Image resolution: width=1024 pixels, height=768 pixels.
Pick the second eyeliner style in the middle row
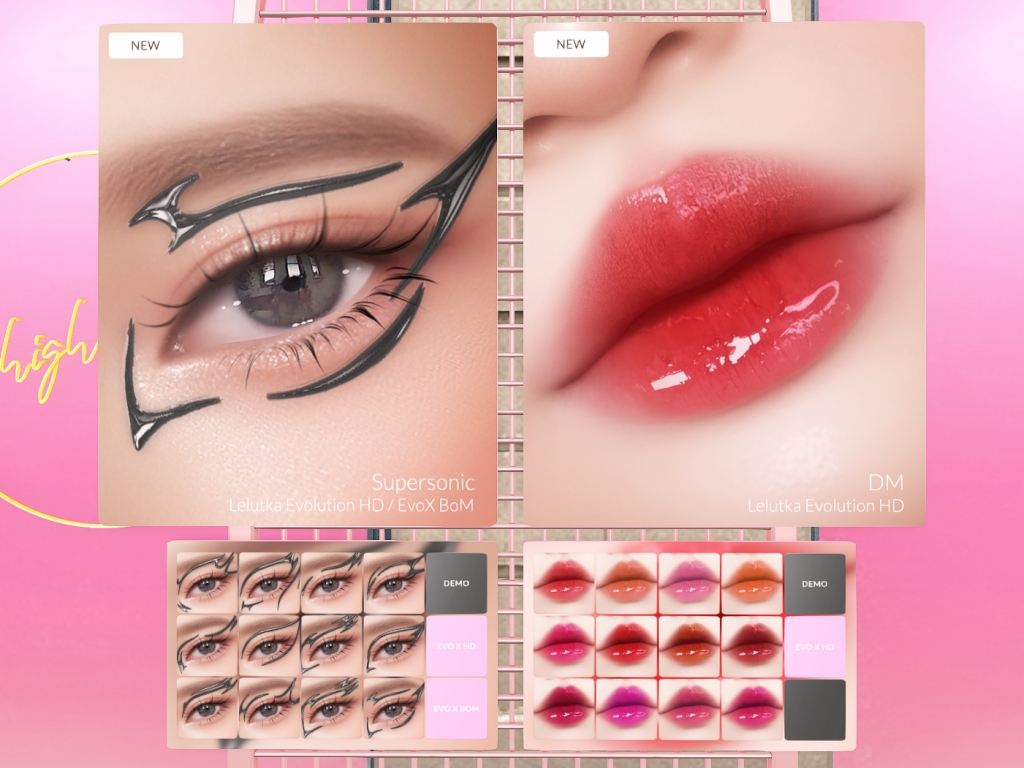[x=269, y=646]
